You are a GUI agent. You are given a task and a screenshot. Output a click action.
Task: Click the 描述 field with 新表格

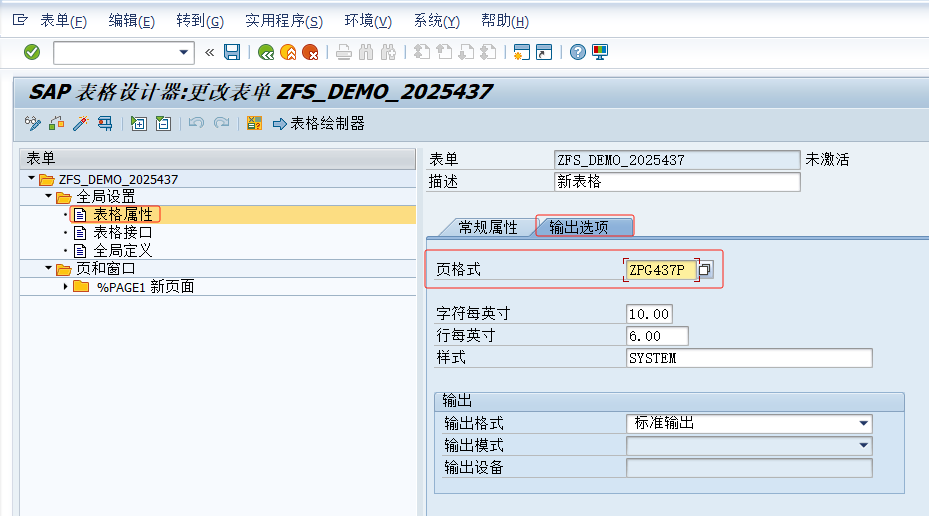click(x=677, y=181)
